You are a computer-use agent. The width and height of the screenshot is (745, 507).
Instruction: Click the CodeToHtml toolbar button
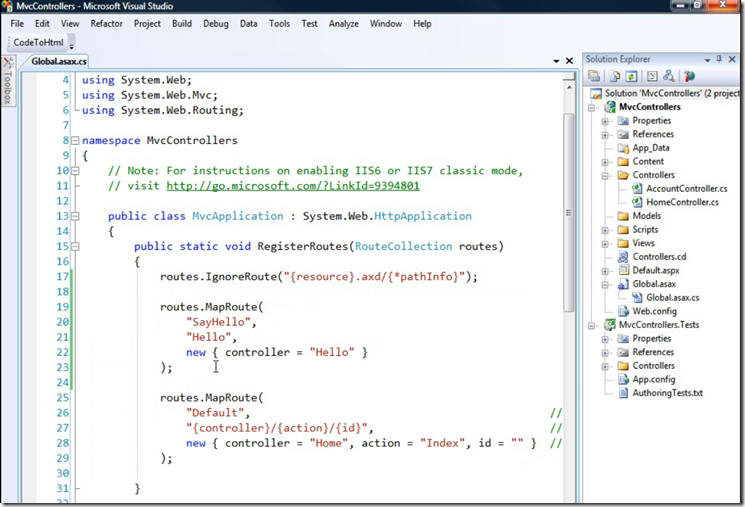tap(38, 42)
